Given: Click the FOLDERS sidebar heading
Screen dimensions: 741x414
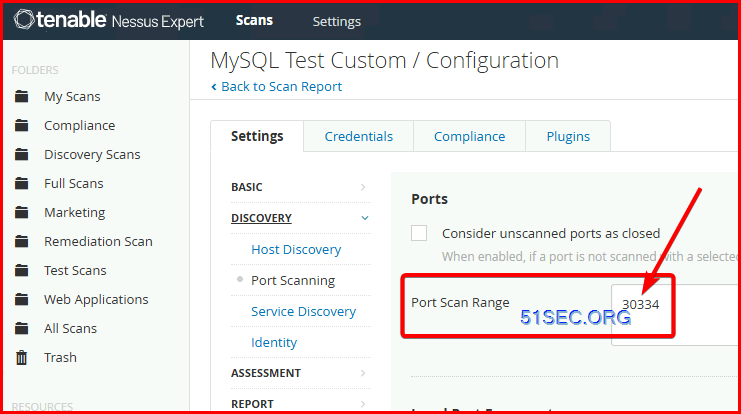Looking at the screenshot, I should (x=35, y=70).
